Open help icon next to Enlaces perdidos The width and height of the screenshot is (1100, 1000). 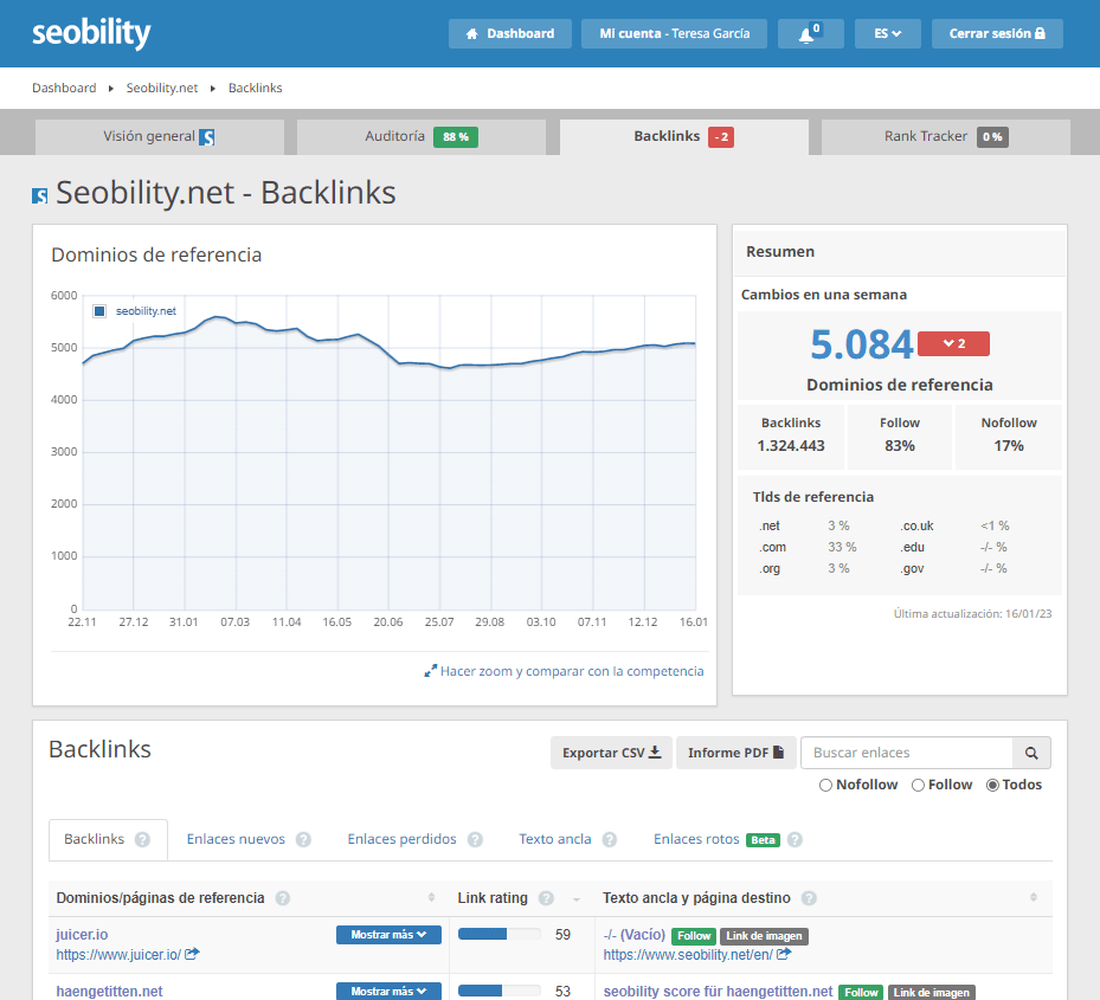pyautogui.click(x=475, y=839)
